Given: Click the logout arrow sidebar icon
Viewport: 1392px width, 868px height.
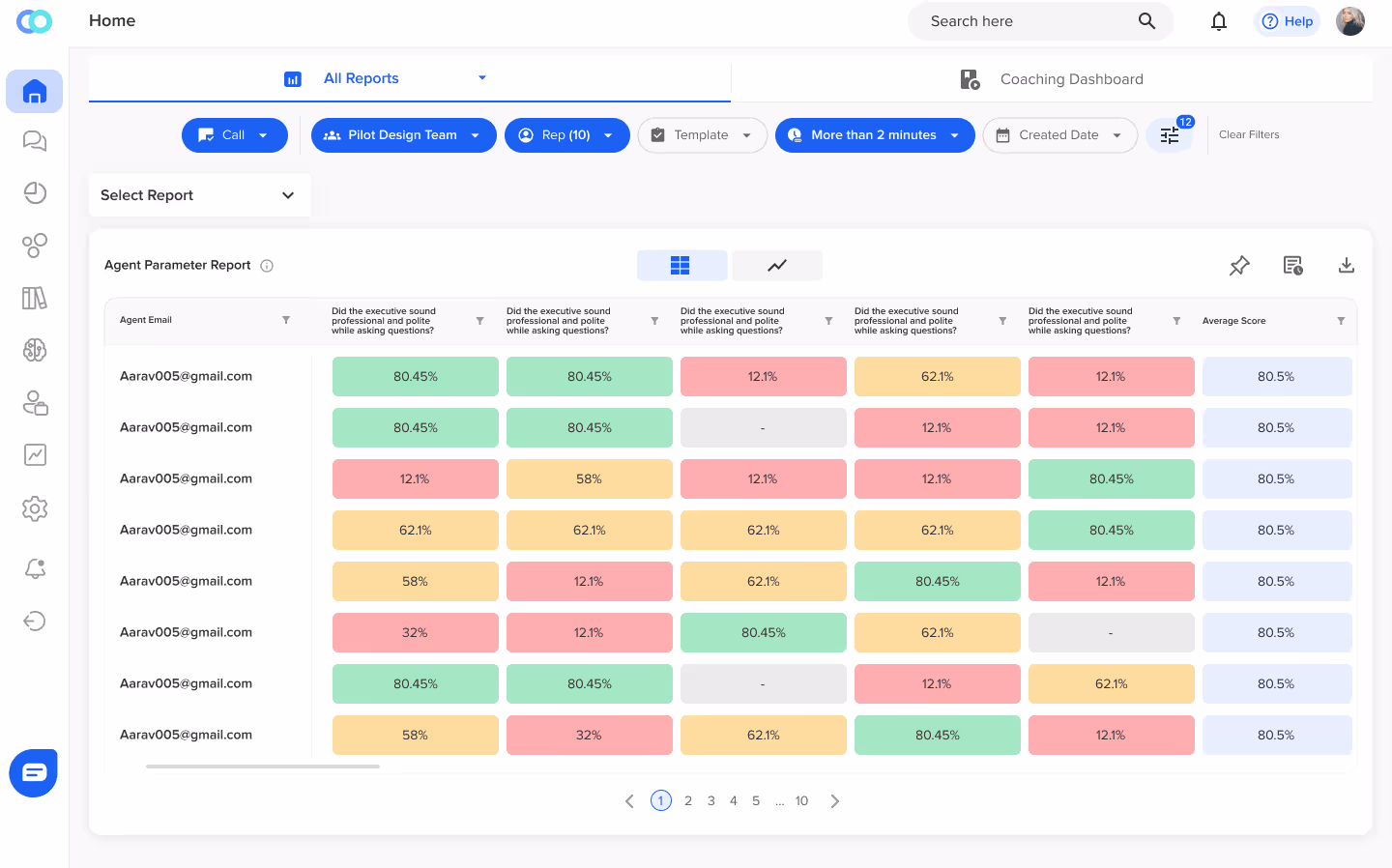Looking at the screenshot, I should (35, 621).
